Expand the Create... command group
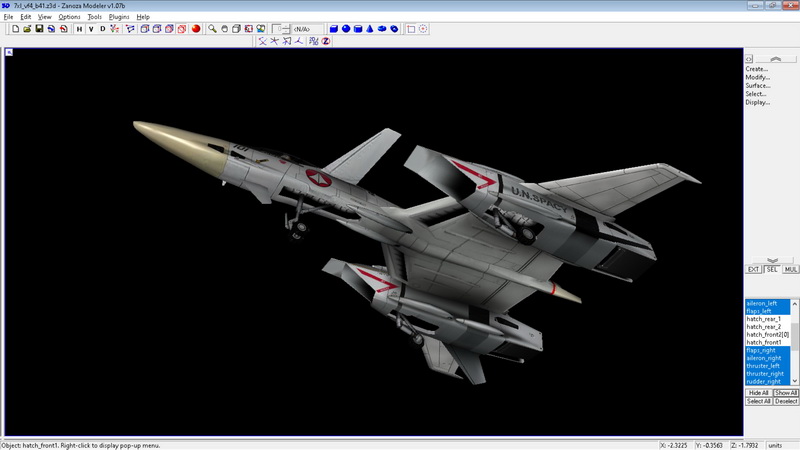Image resolution: width=800 pixels, height=450 pixels. click(757, 69)
